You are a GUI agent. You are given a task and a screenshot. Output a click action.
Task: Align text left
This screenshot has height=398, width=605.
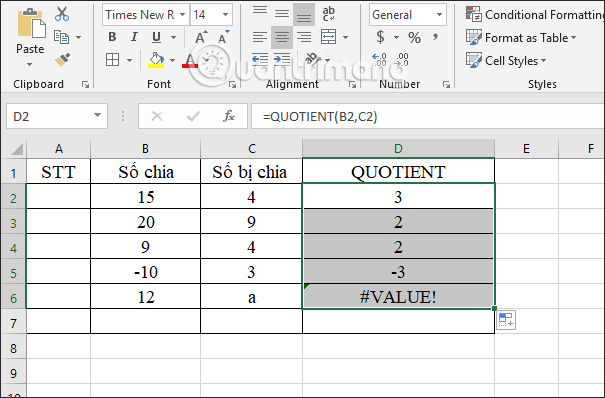pos(260,37)
